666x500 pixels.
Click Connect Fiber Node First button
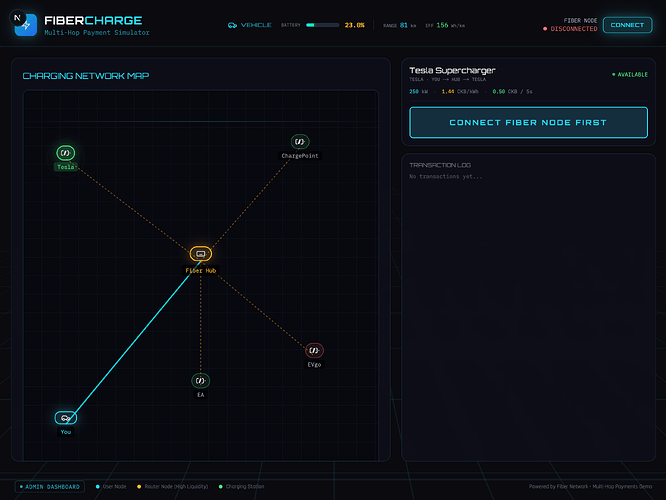pyautogui.click(x=528, y=122)
